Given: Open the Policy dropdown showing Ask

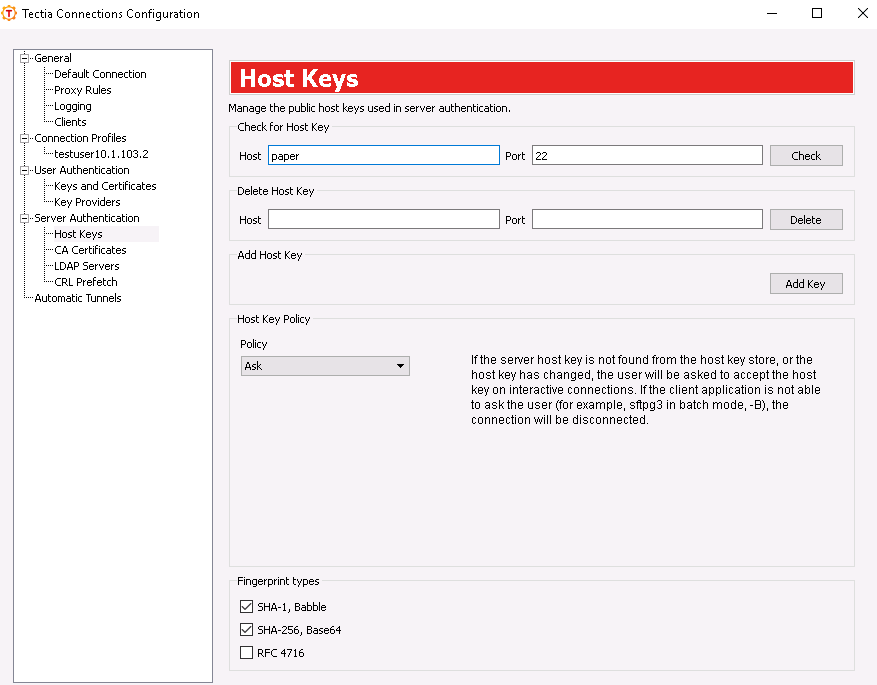Looking at the screenshot, I should [325, 366].
